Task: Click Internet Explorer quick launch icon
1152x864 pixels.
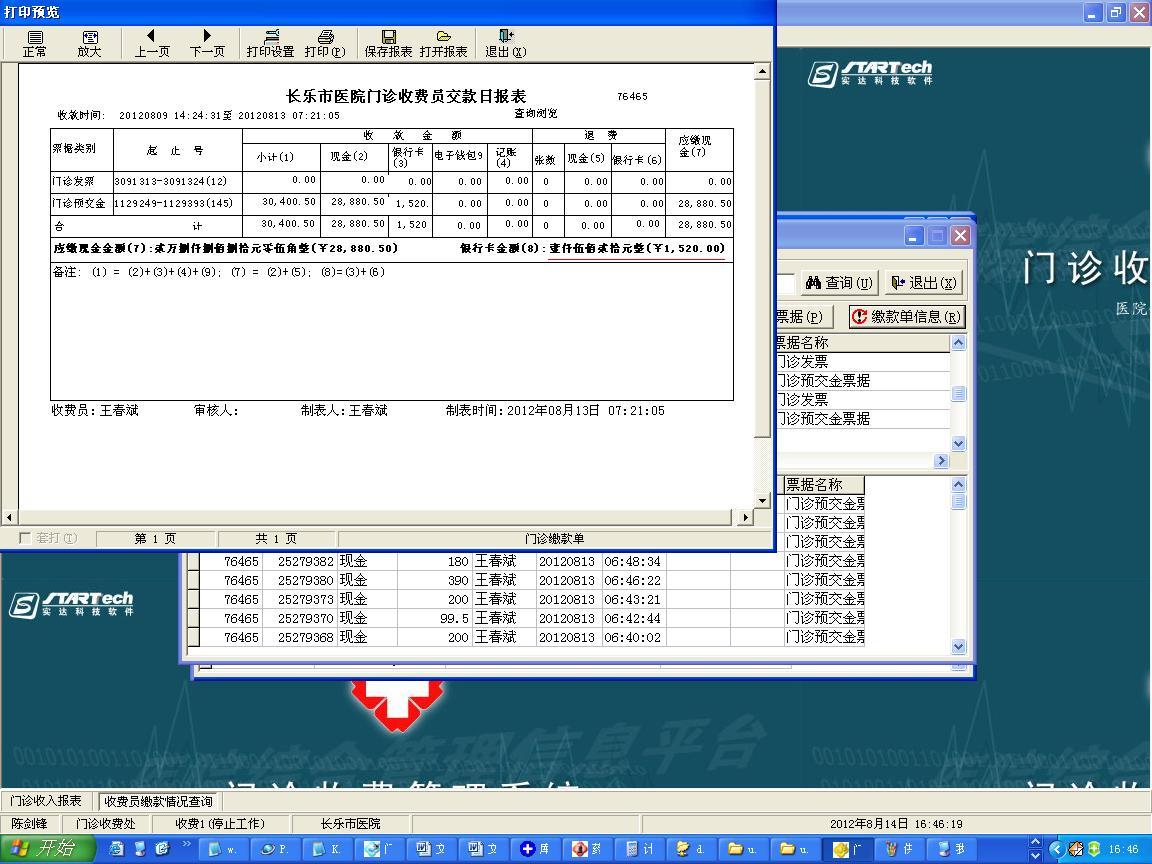Action: [116, 849]
